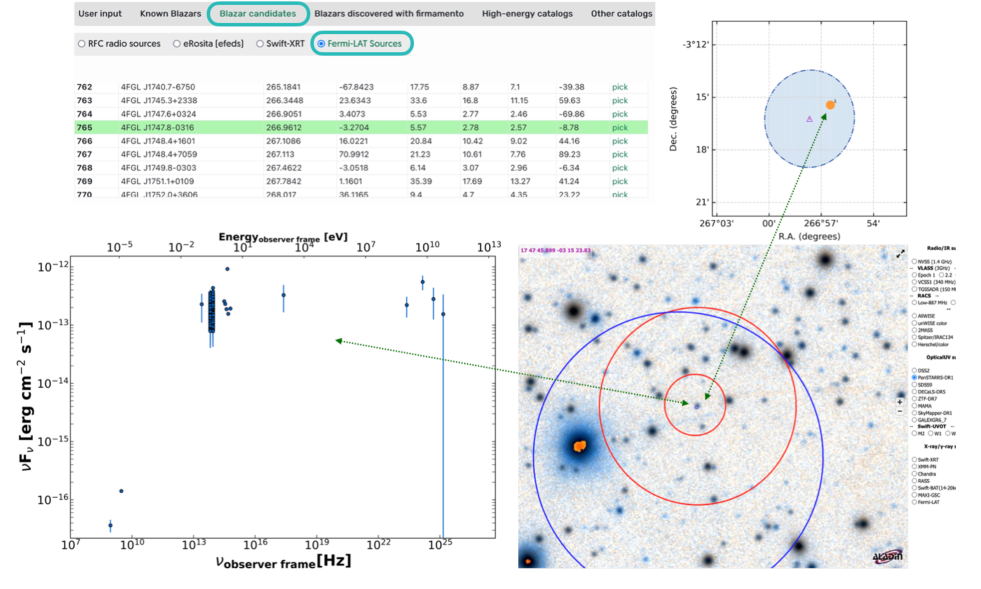Choose XMM-PN X-ray survey
981x589 pixels.
coord(914,467)
